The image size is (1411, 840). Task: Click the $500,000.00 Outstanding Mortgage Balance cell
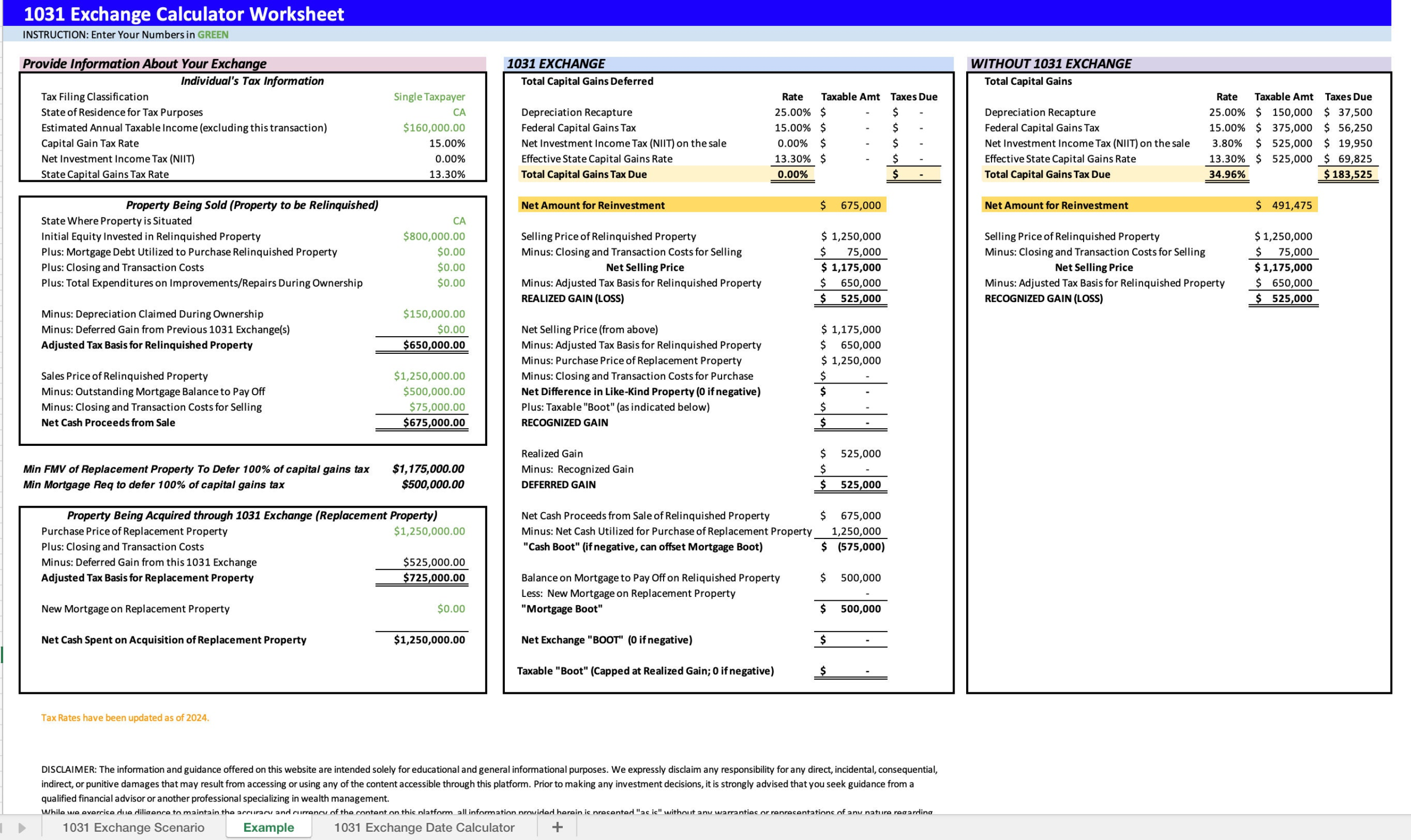tap(434, 391)
